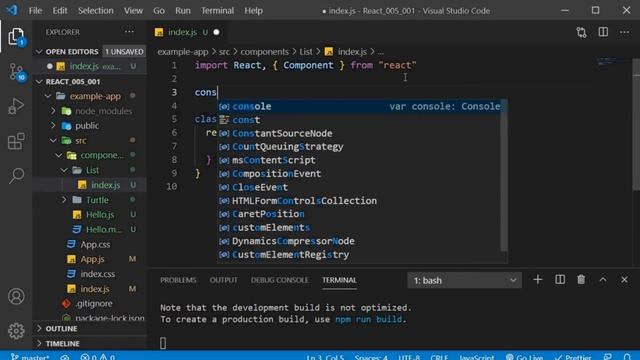This screenshot has height=360, width=640.
Task: Open the Run menu
Action: [183, 11]
